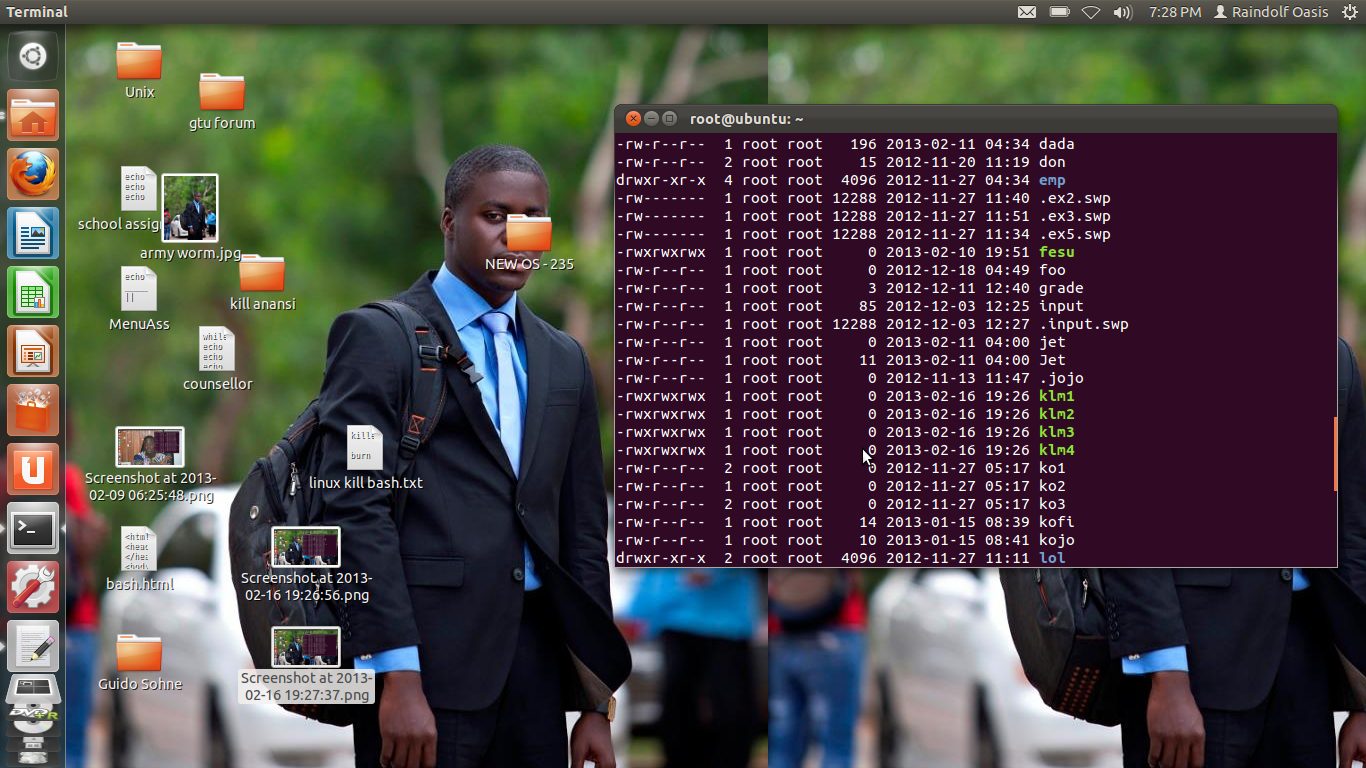This screenshot has height=768, width=1366.
Task: Launch LibreOffice Writer from the launcher
Action: (x=32, y=233)
